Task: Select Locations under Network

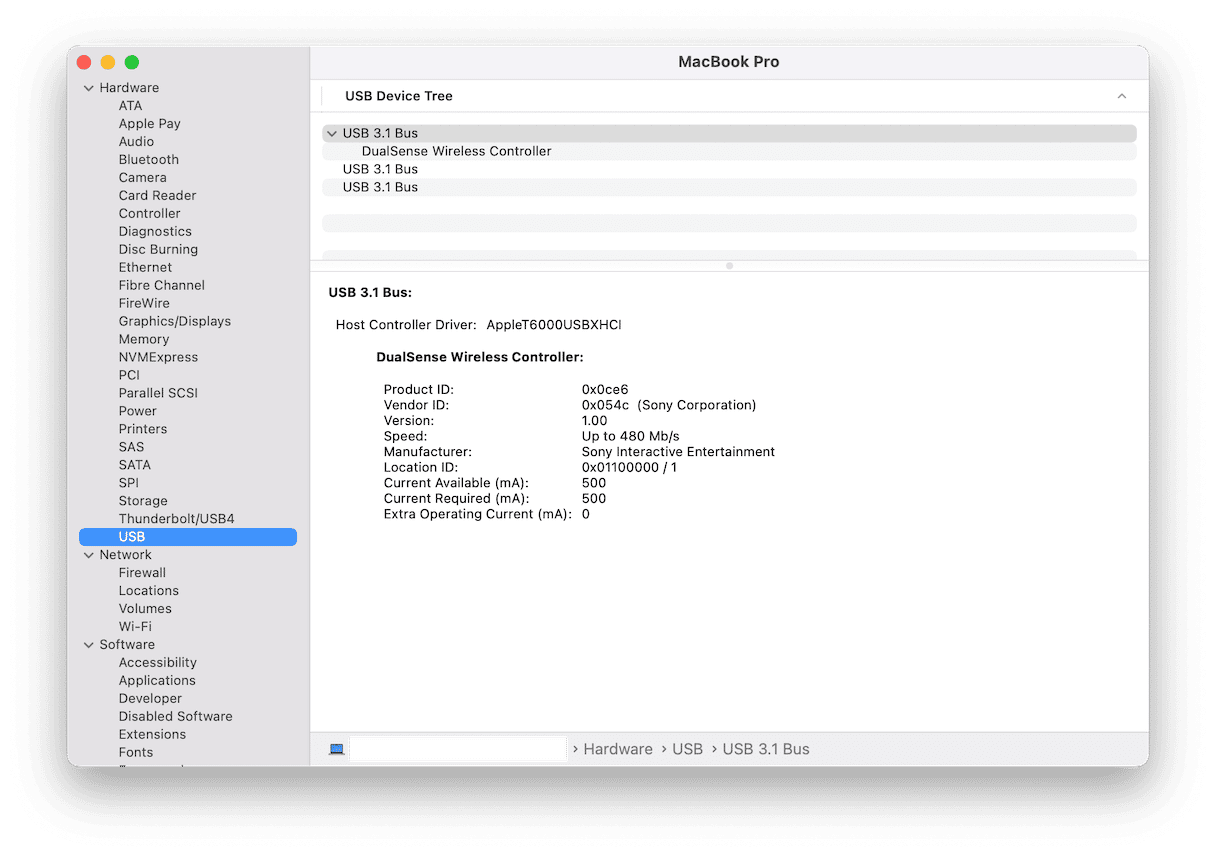Action: pos(149,592)
